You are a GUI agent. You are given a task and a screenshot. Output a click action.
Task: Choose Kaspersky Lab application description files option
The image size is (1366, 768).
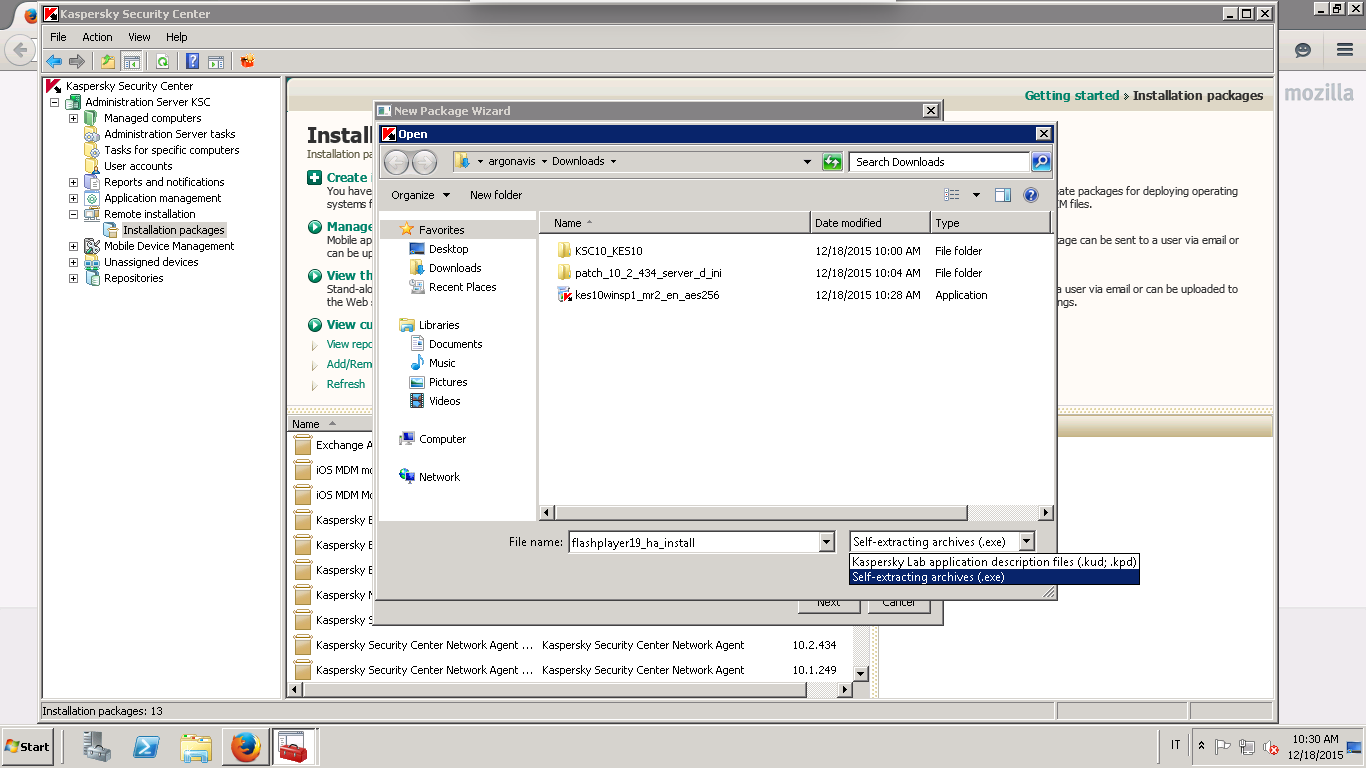[x=994, y=562]
